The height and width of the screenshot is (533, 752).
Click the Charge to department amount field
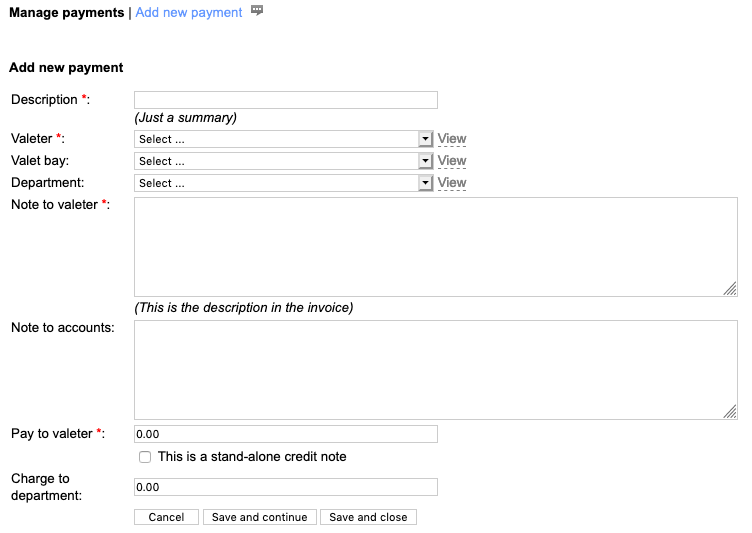pos(285,487)
